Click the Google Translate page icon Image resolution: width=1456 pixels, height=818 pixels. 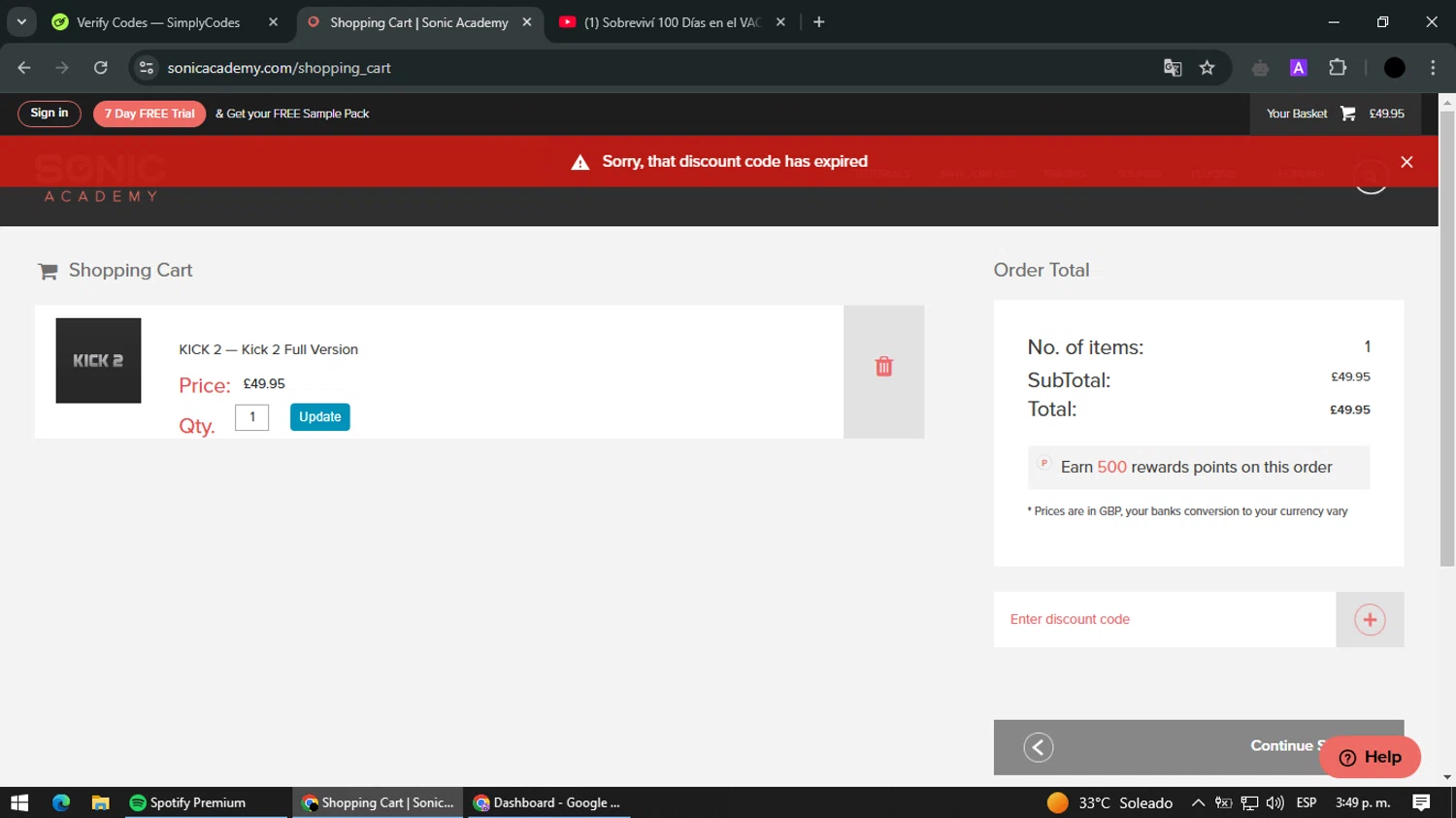[1173, 68]
